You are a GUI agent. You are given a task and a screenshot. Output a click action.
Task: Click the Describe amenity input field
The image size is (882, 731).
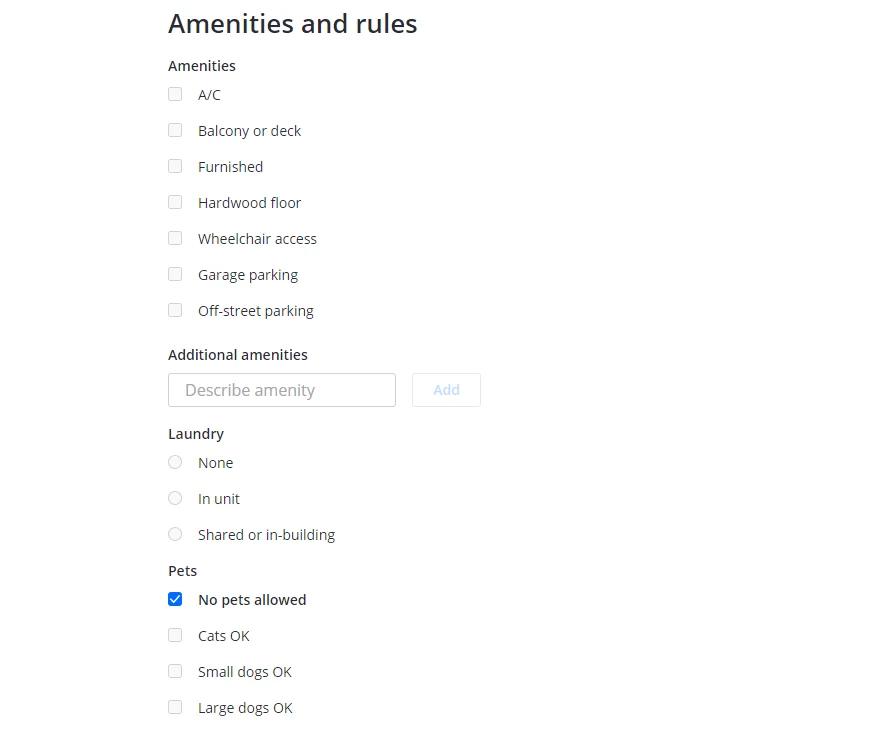coord(281,390)
